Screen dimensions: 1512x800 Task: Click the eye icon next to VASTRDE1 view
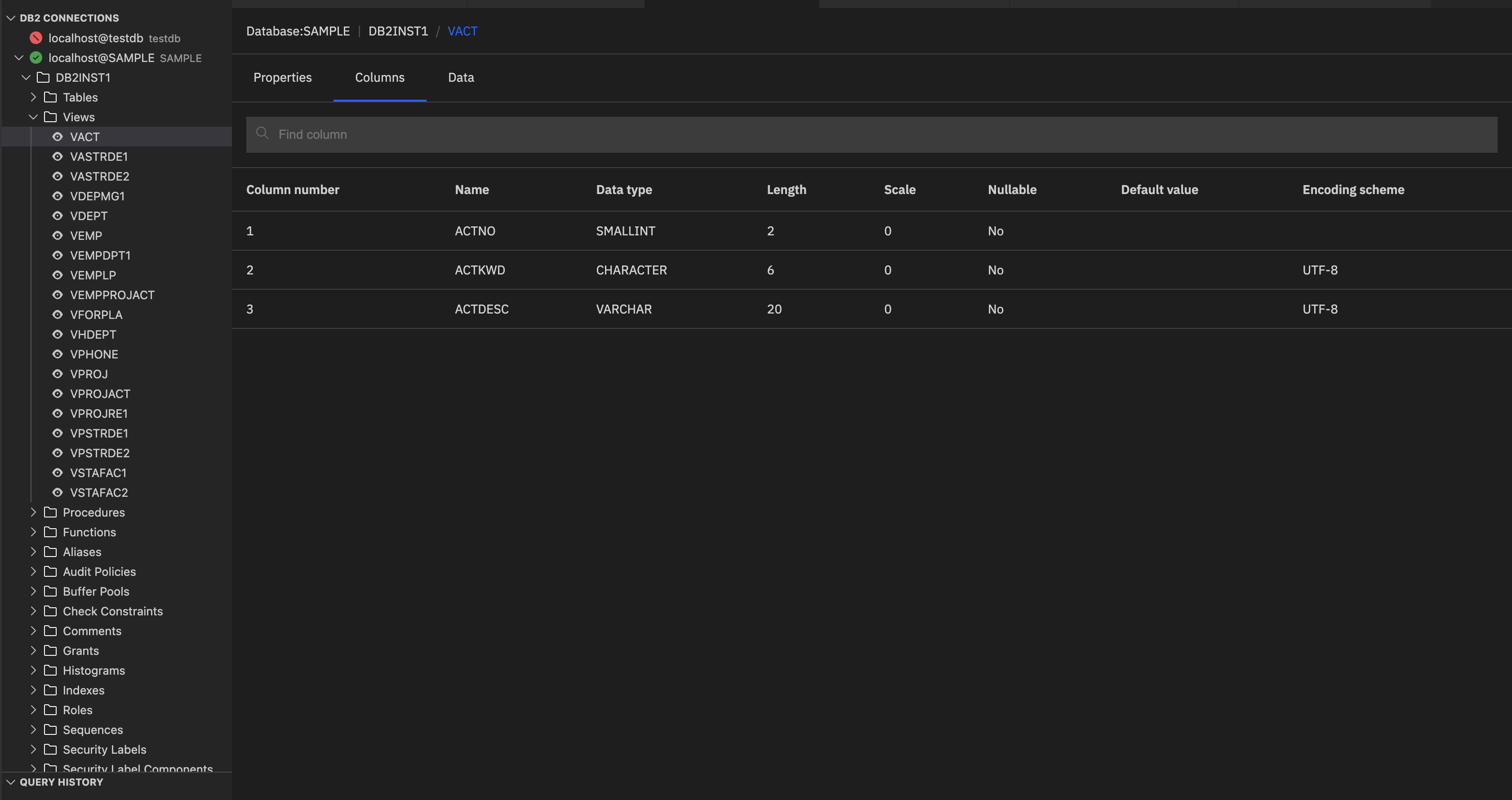[58, 157]
